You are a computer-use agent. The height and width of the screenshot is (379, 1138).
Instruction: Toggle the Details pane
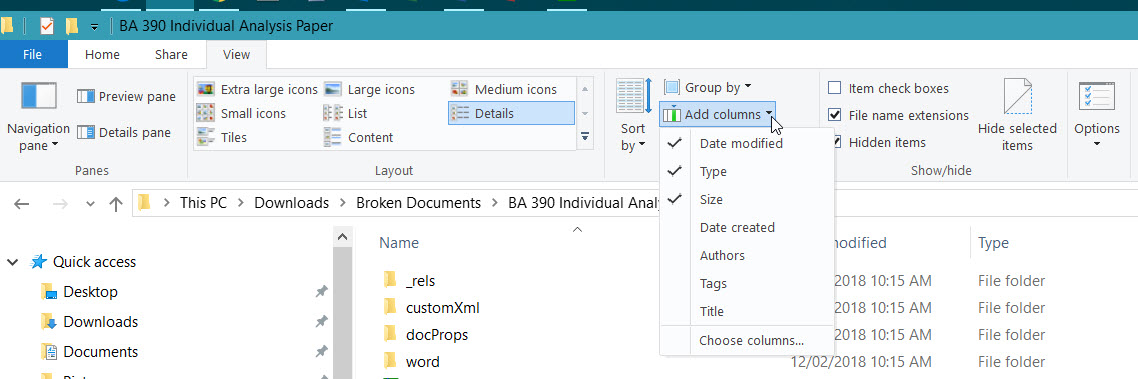pyautogui.click(x=125, y=132)
